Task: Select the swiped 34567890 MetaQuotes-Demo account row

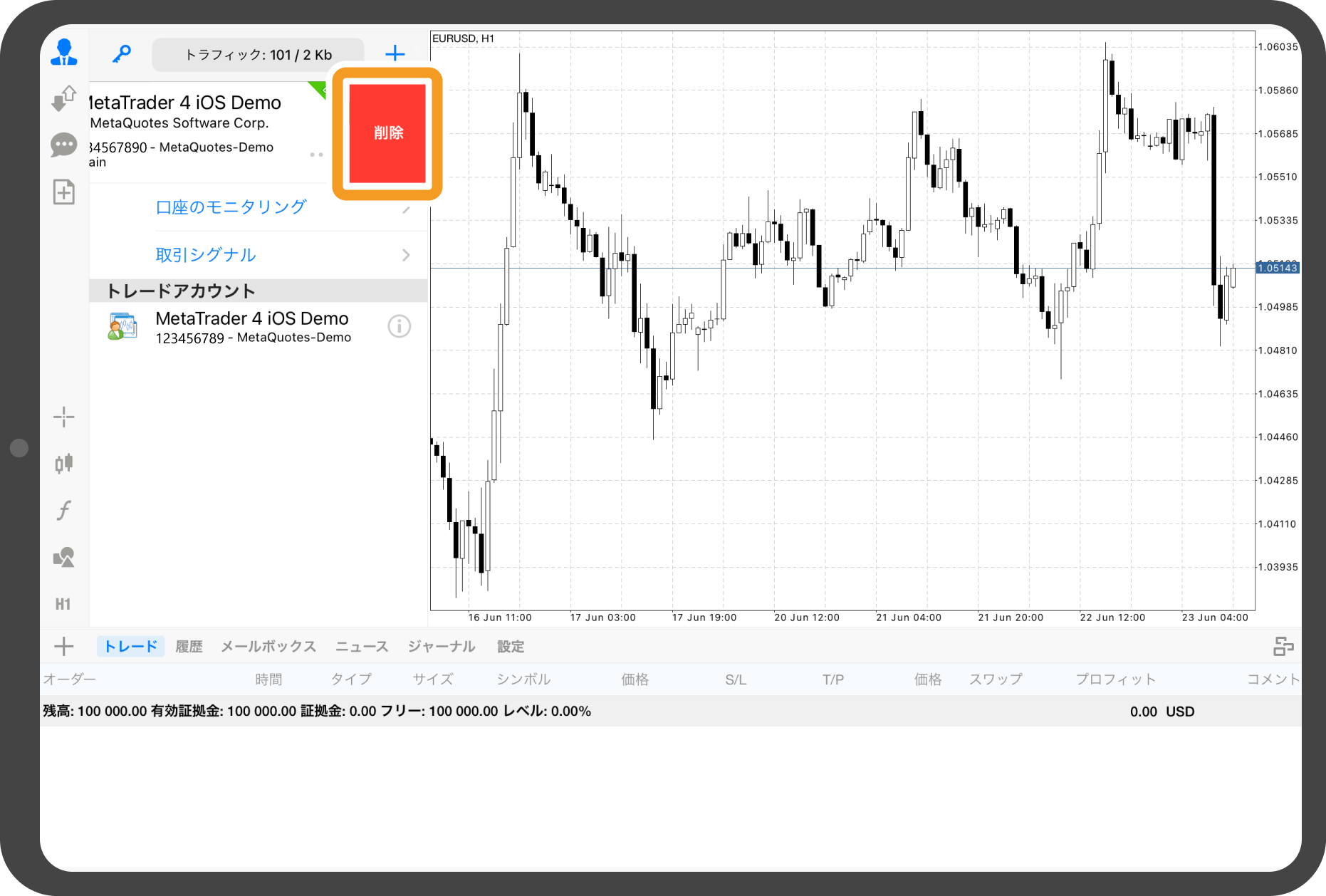Action: point(207,132)
